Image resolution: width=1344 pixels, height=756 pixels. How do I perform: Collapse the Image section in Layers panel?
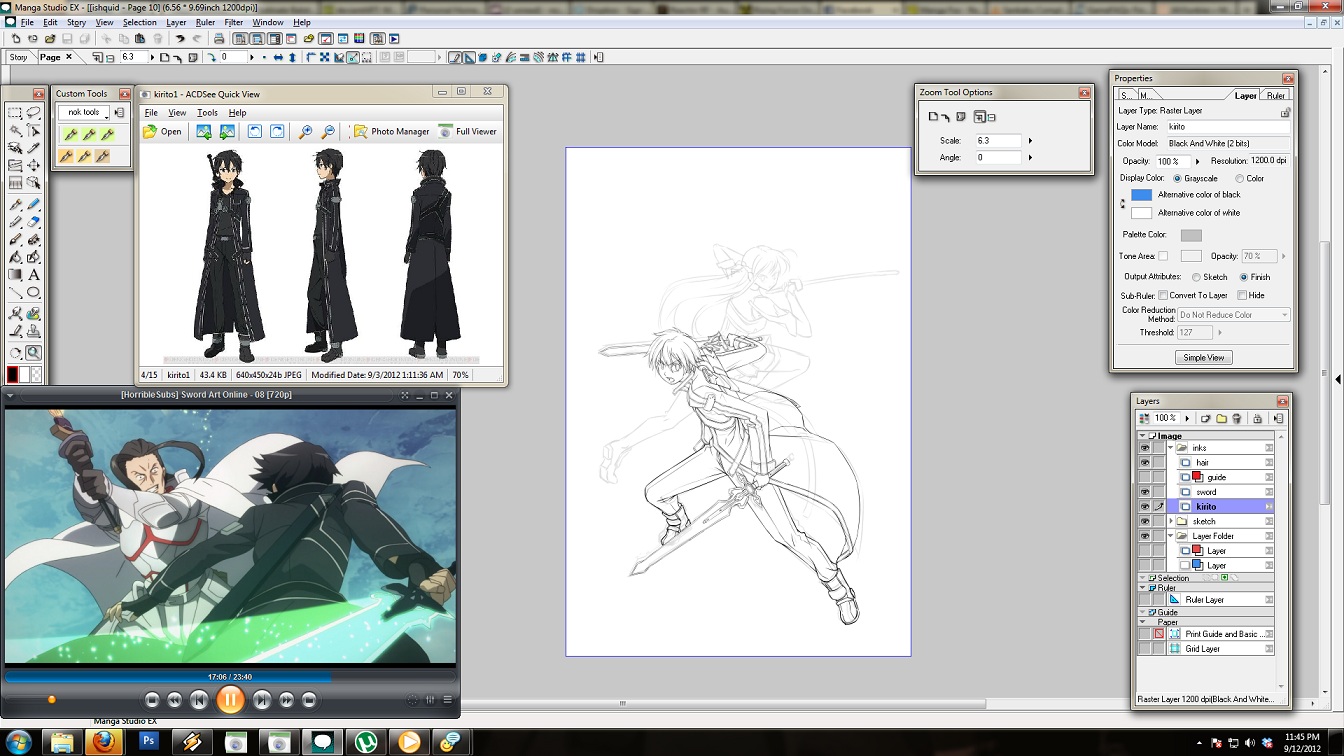(1143, 436)
